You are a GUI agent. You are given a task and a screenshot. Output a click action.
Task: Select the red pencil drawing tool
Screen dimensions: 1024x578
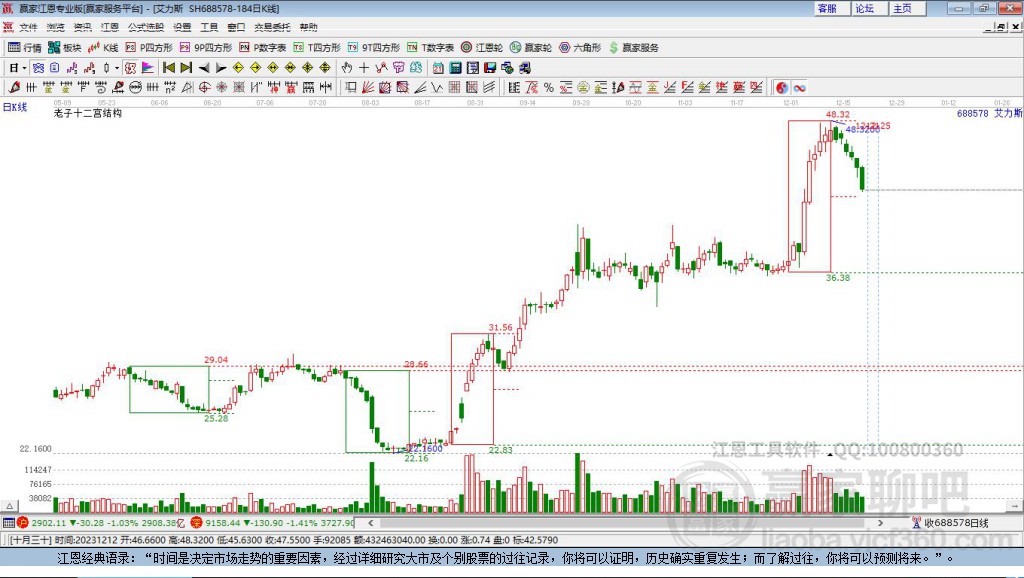[14, 88]
